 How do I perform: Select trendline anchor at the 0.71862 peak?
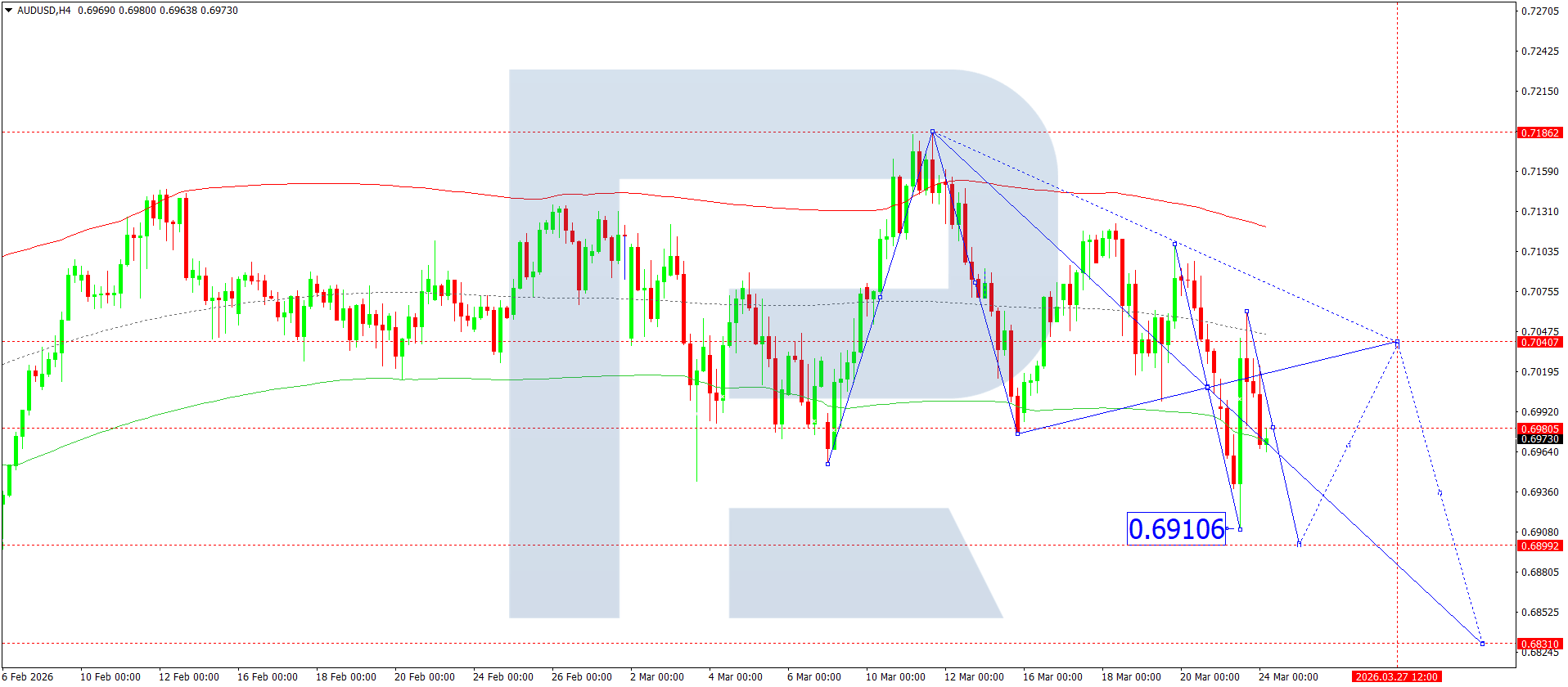click(932, 132)
